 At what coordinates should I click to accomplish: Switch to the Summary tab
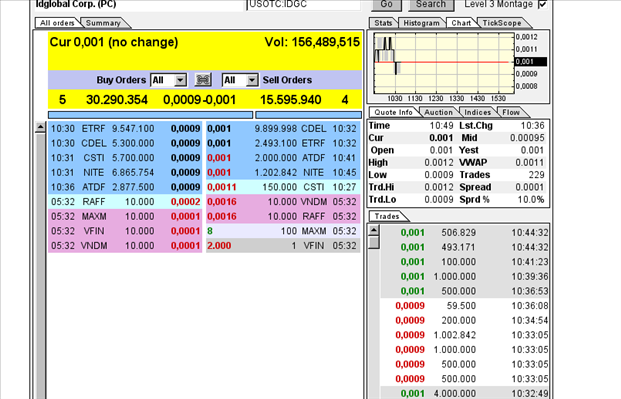pos(103,23)
